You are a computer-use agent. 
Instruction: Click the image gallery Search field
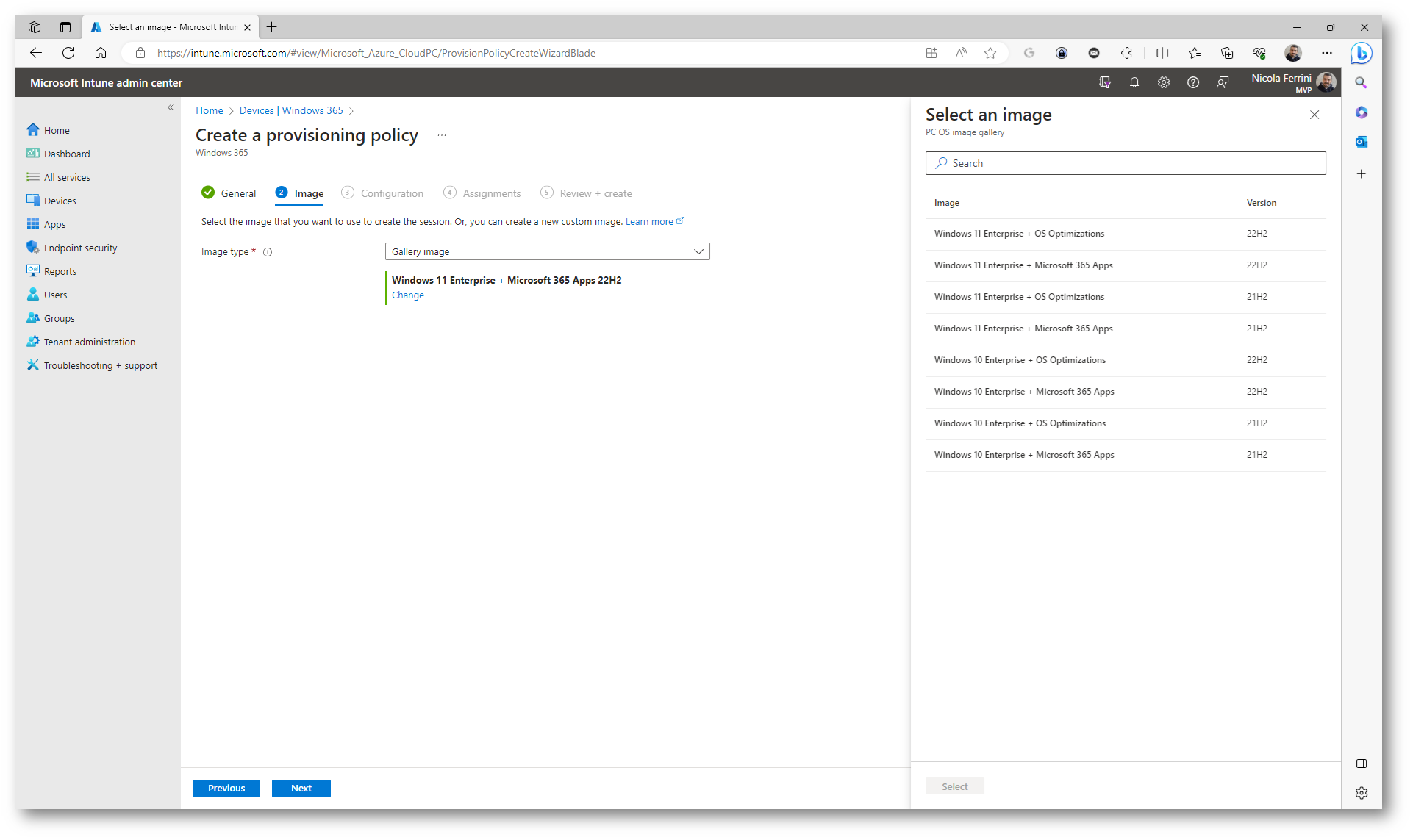(1126, 163)
